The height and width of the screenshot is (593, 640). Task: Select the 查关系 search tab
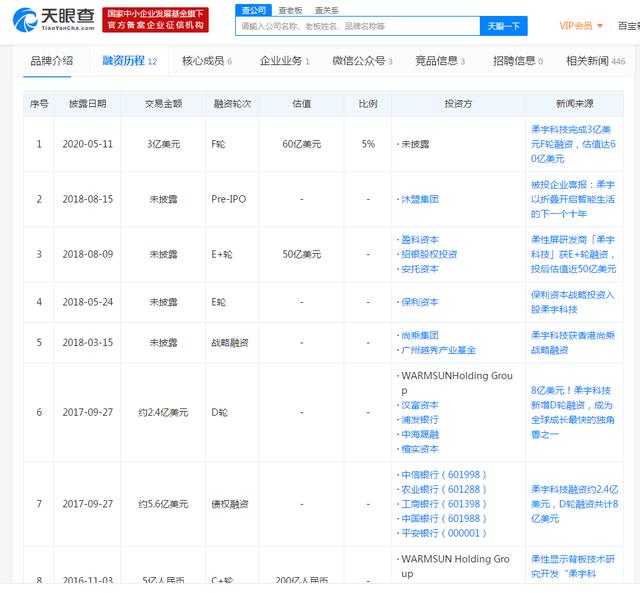327,9
